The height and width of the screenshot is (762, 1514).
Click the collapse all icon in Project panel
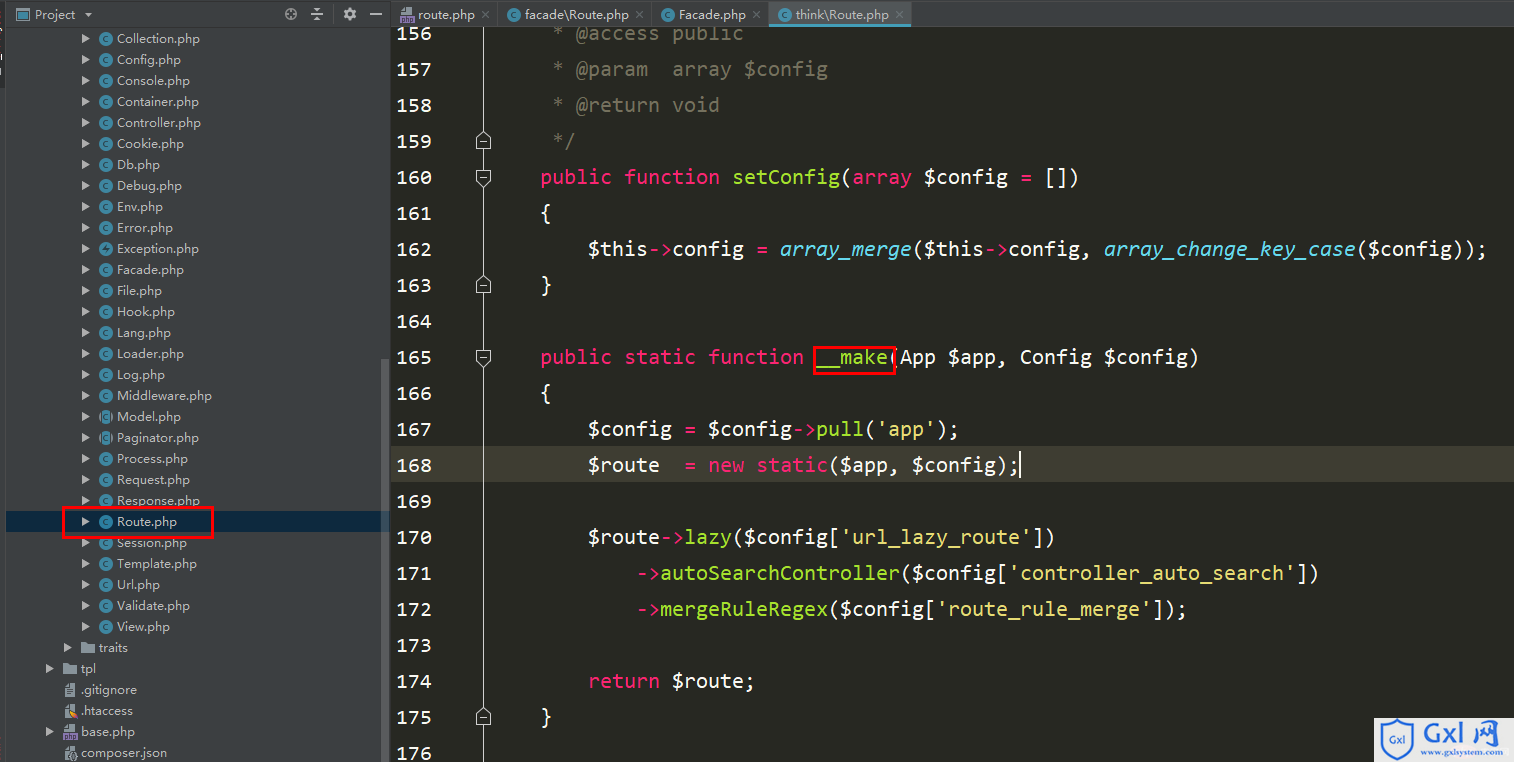[317, 14]
